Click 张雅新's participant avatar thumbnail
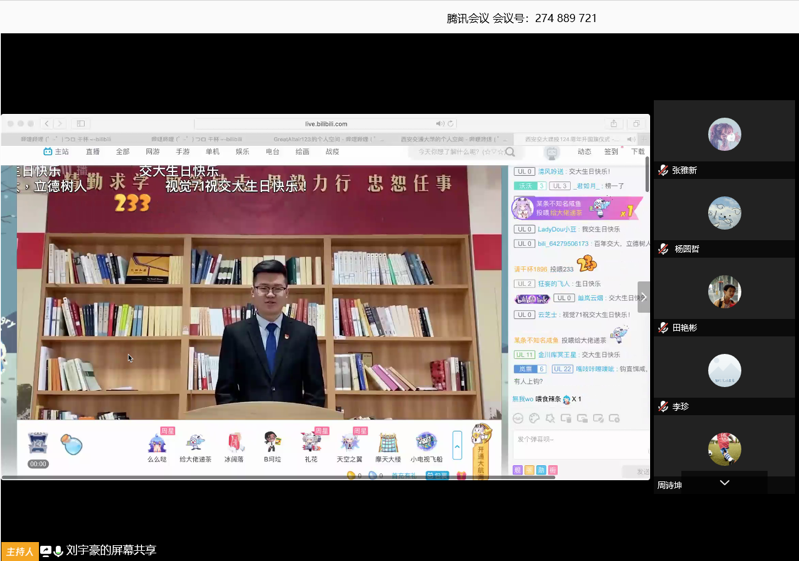The image size is (799, 561). [724, 134]
